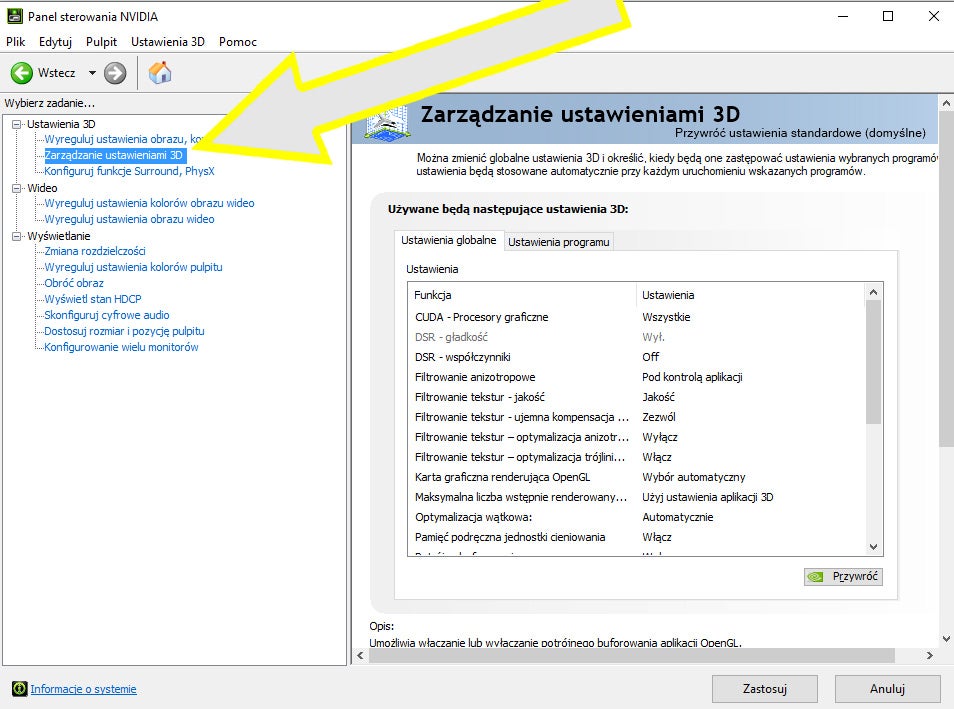Open Wyreguluj ustawienia kolorów obrazu wideo
The image size is (954, 709).
tap(149, 203)
